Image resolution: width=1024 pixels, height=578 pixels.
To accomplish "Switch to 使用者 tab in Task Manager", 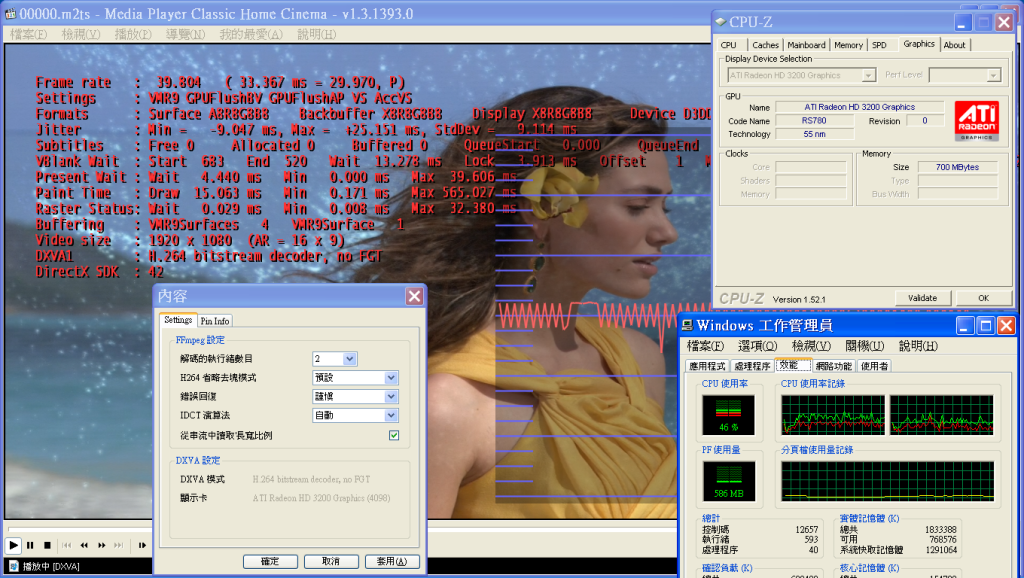I will click(x=874, y=366).
